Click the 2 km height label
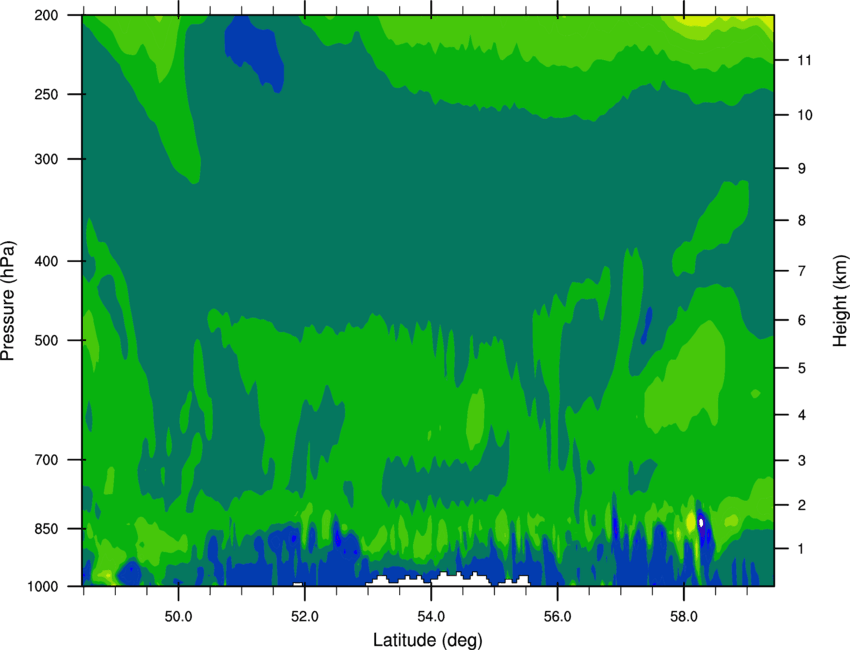This screenshot has height=650, width=850. coord(802,505)
